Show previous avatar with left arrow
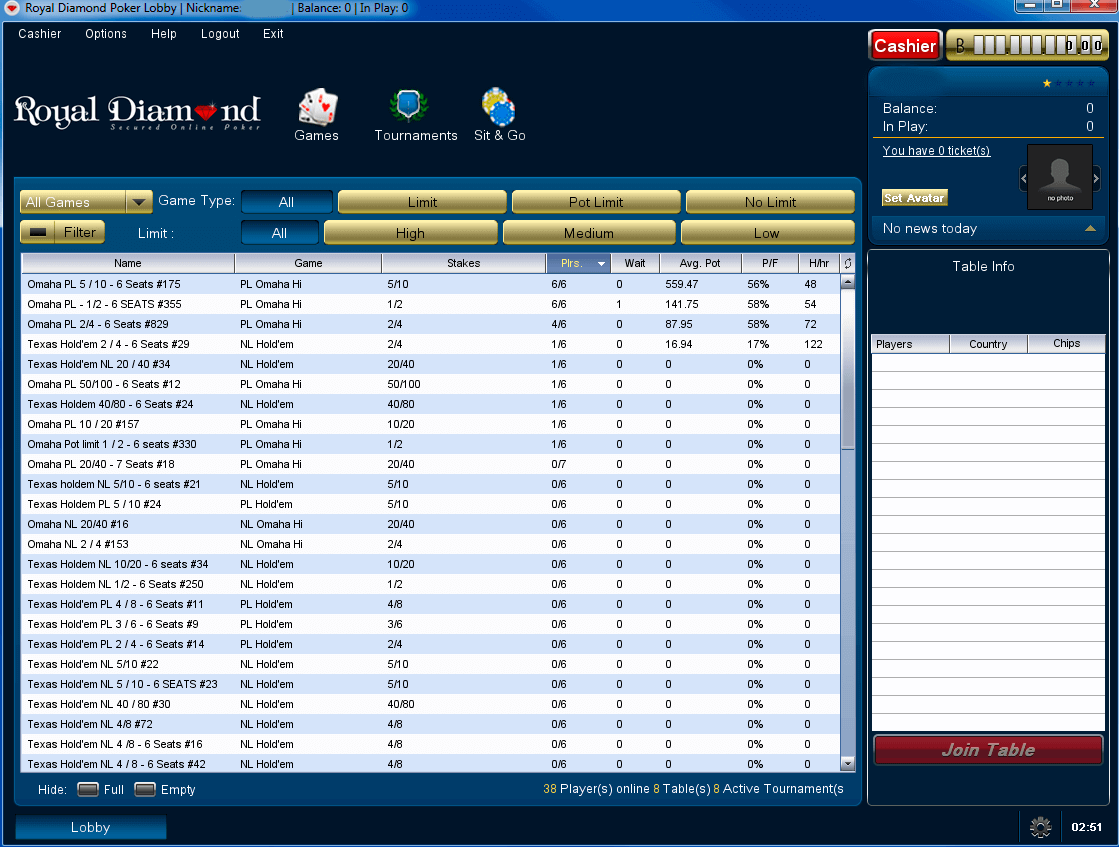 tap(1023, 179)
